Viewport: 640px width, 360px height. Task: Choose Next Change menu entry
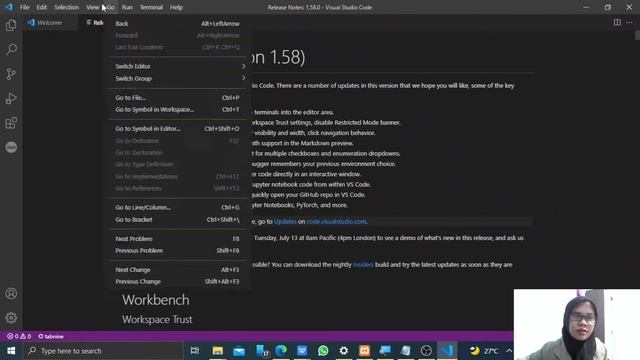tap(178, 270)
